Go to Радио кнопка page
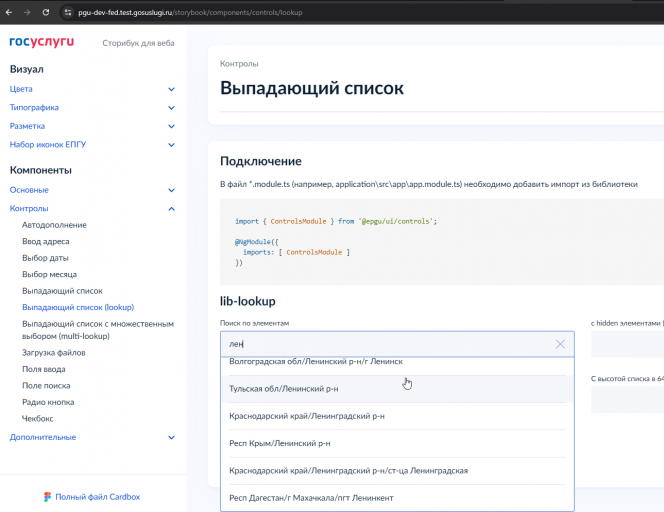This screenshot has height=512, width=664. pyautogui.click(x=48, y=402)
